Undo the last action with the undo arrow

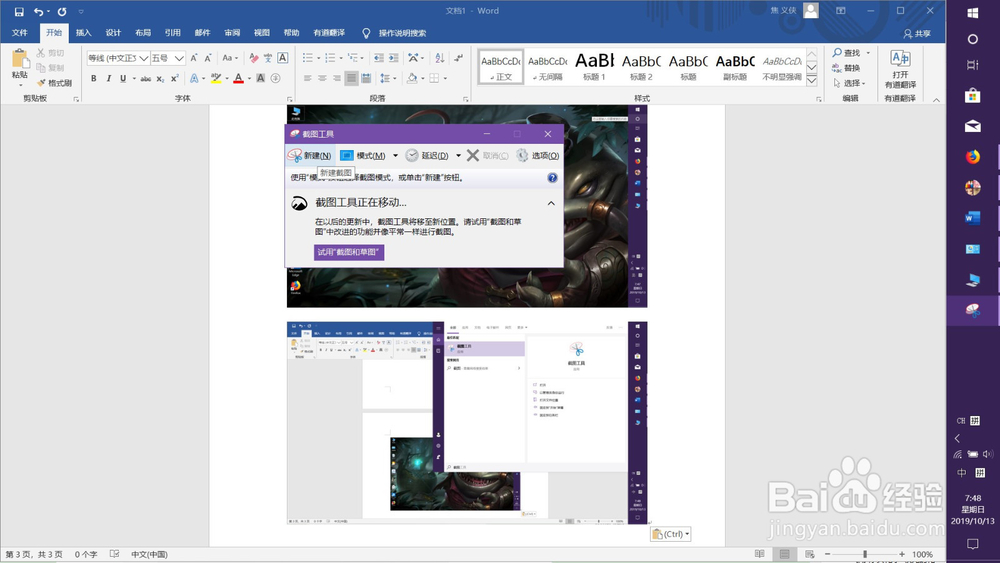coord(38,11)
